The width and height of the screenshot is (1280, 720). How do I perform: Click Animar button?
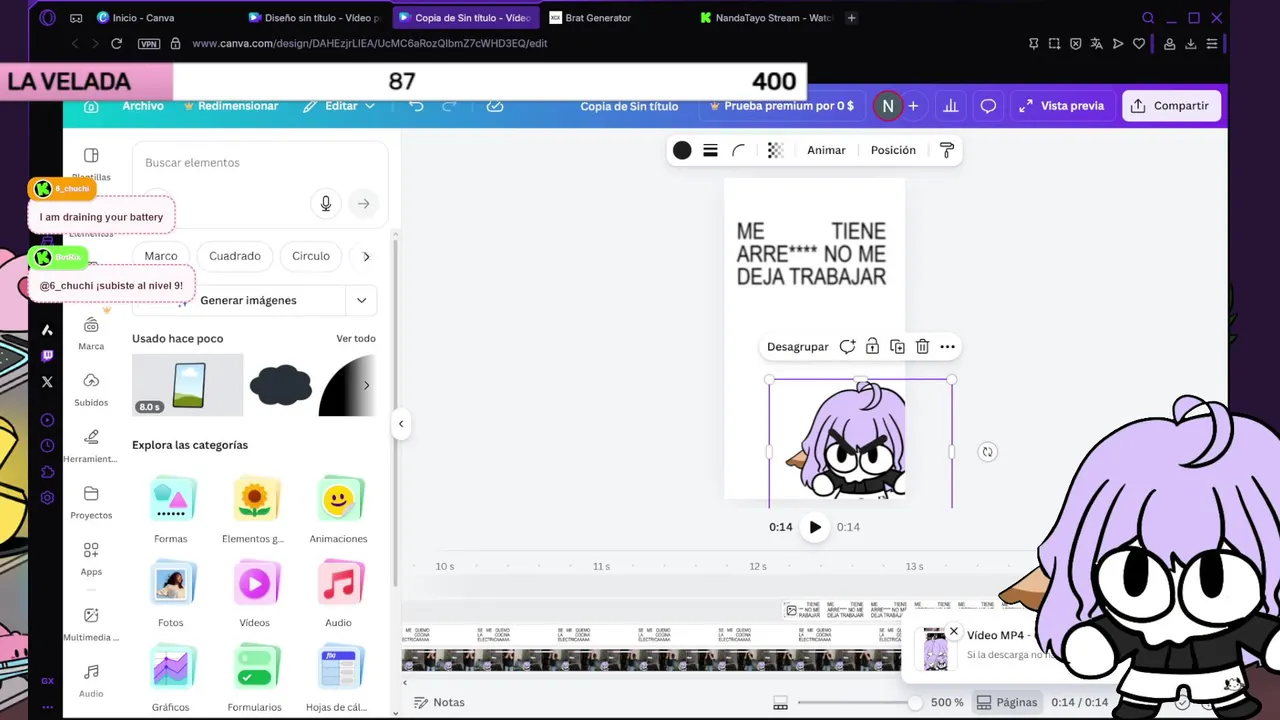click(x=826, y=150)
